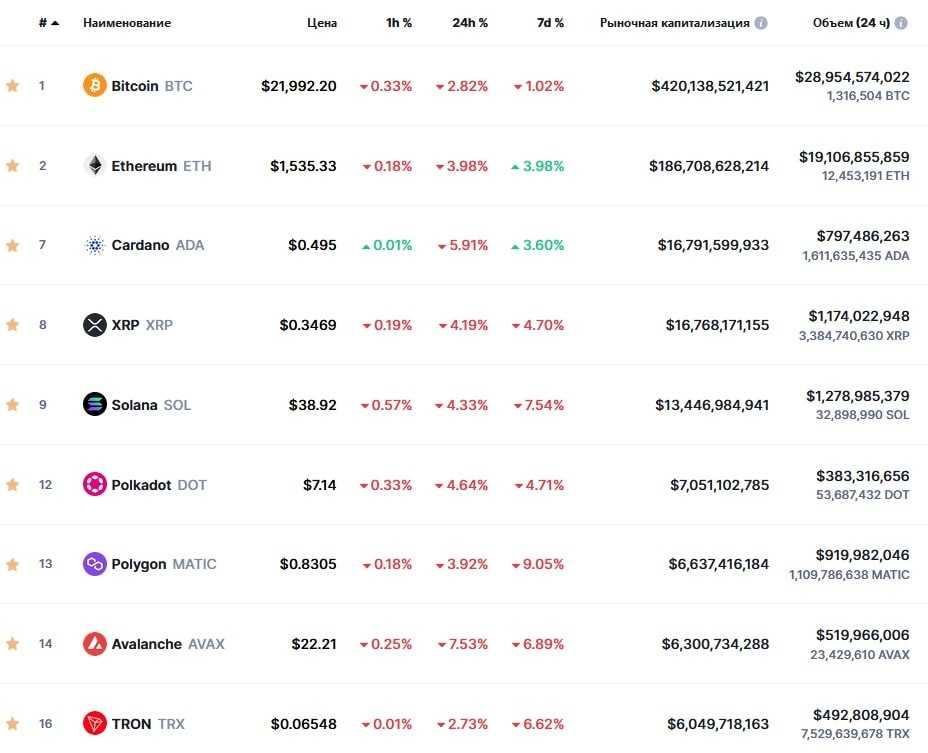Viewport: 928px width, 753px height.
Task: Click the XRP logo icon
Action: coord(95,325)
